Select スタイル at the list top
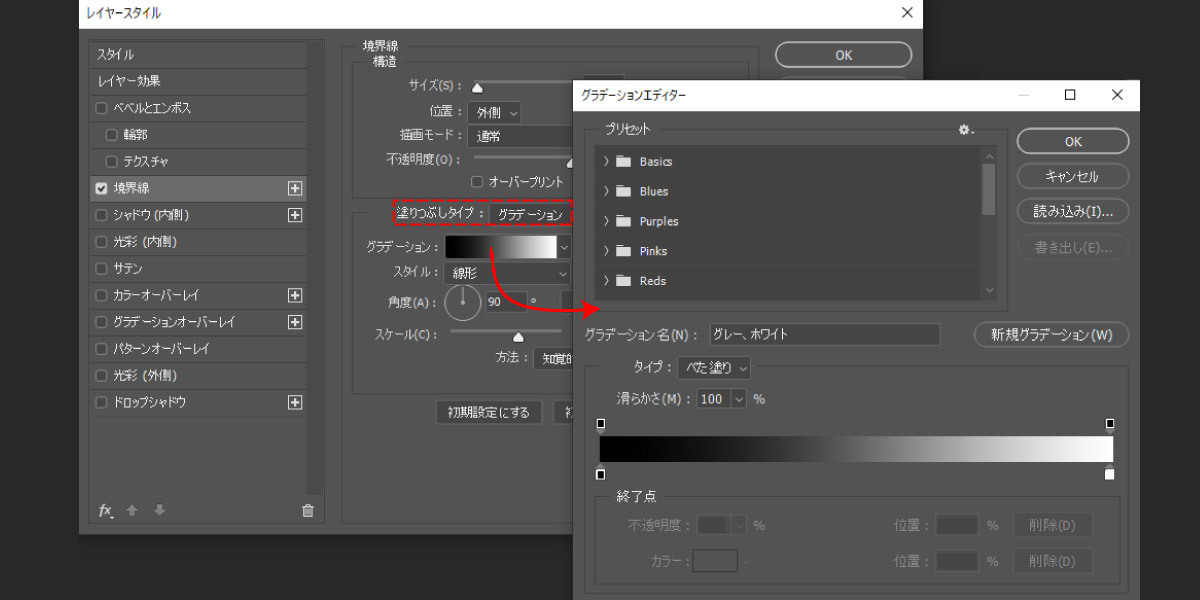This screenshot has height=600, width=1200. pos(199,55)
